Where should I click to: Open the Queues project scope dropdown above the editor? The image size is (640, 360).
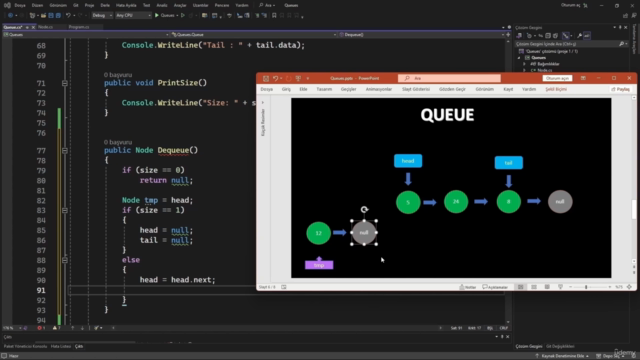[x=86, y=35]
